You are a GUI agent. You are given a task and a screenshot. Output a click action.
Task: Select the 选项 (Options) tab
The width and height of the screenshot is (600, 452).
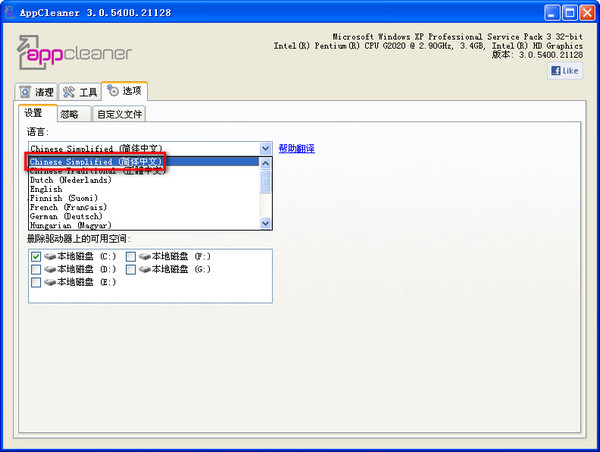[124, 91]
